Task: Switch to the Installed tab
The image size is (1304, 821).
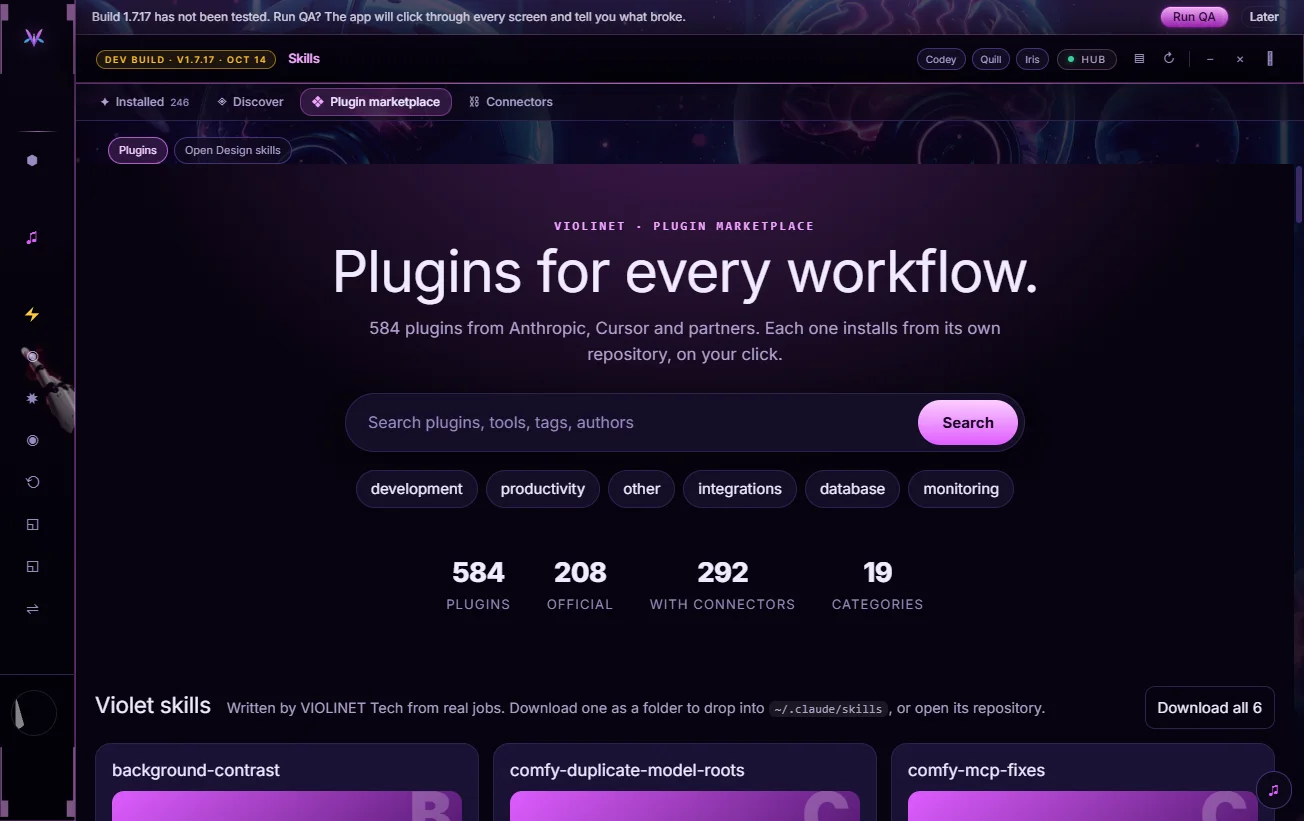Action: [x=144, y=102]
